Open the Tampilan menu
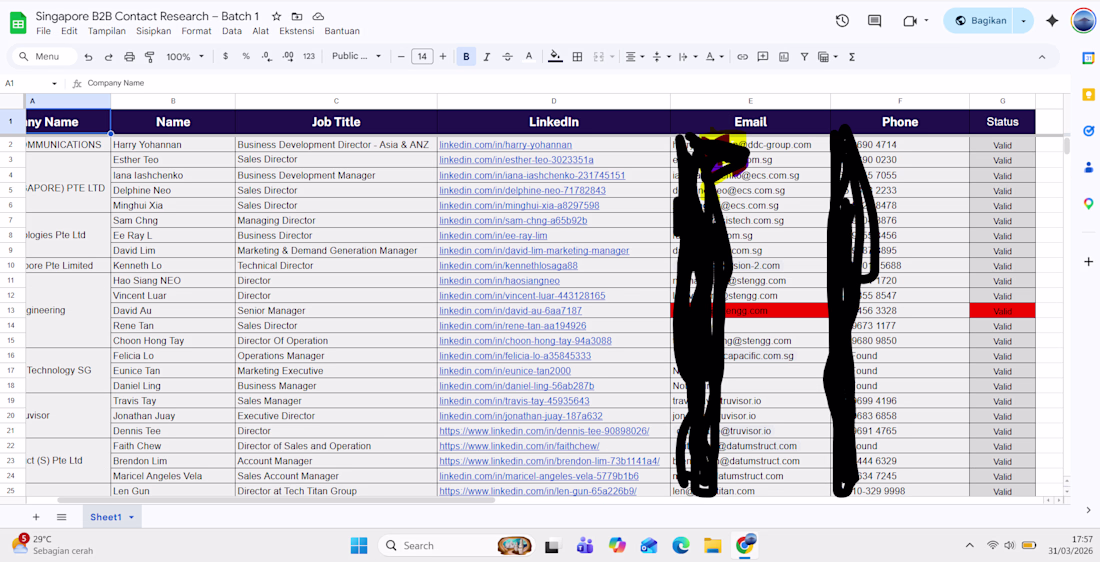The image size is (1100, 562). [107, 31]
